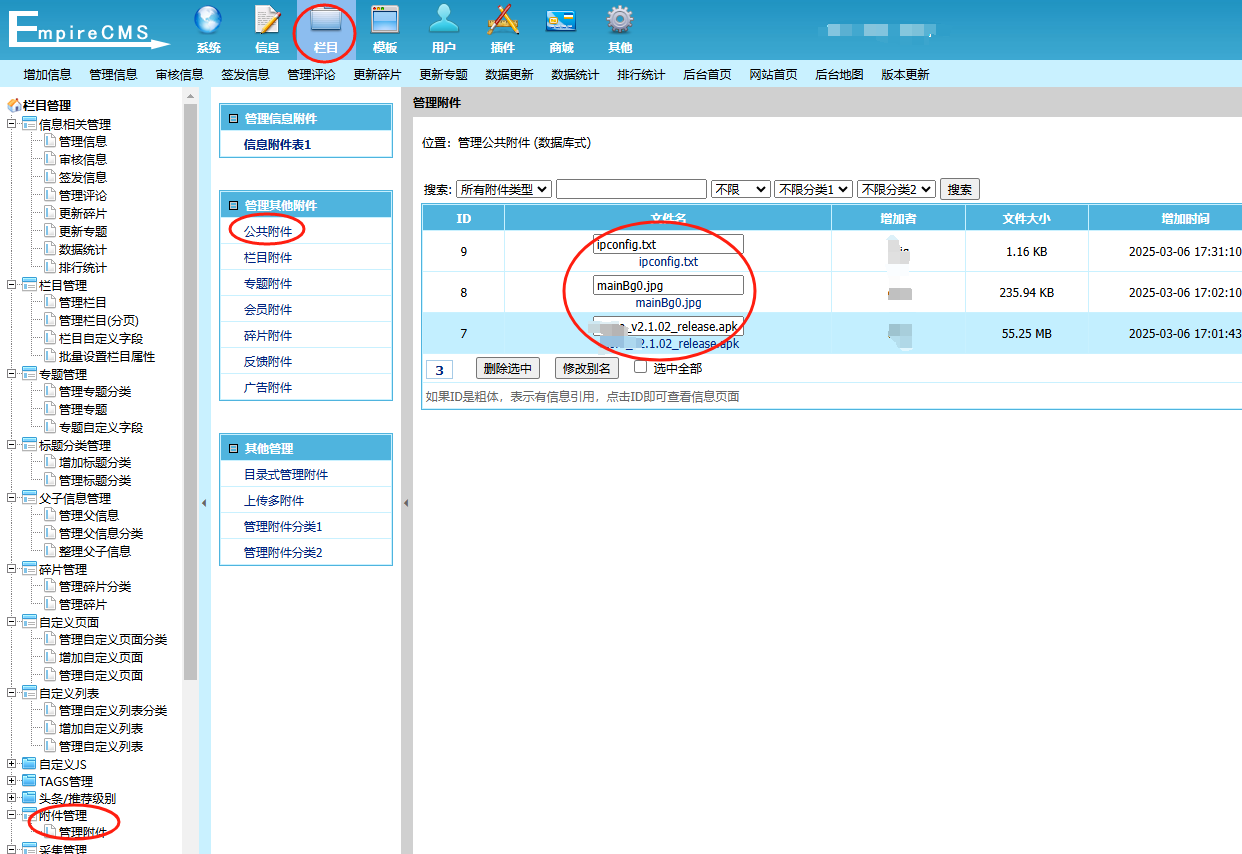Click the ipconfig.txt alias input field
1242x854 pixels.
click(x=668, y=244)
